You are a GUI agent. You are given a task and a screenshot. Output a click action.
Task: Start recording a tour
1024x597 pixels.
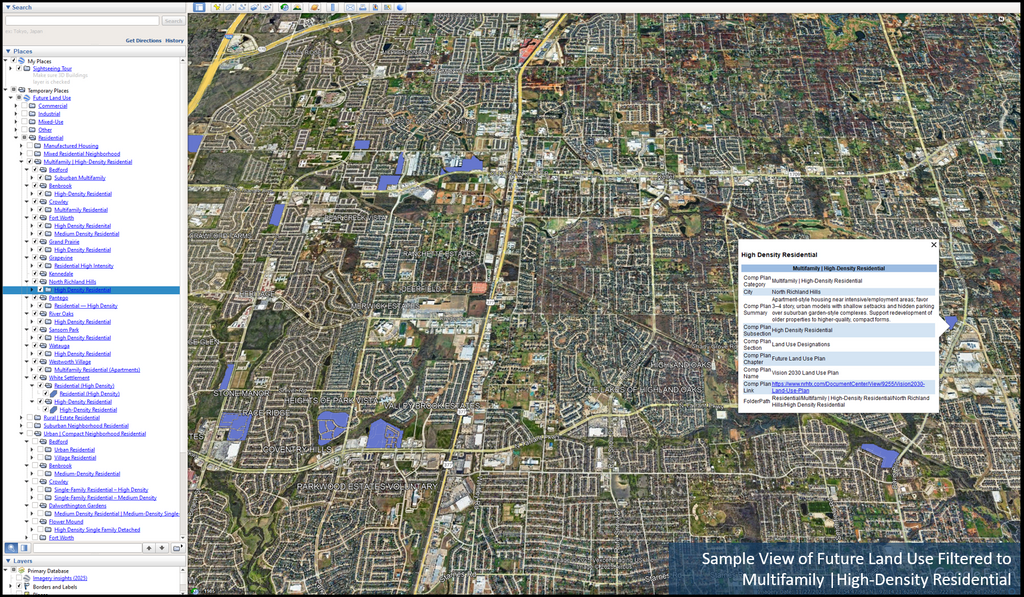pos(267,6)
